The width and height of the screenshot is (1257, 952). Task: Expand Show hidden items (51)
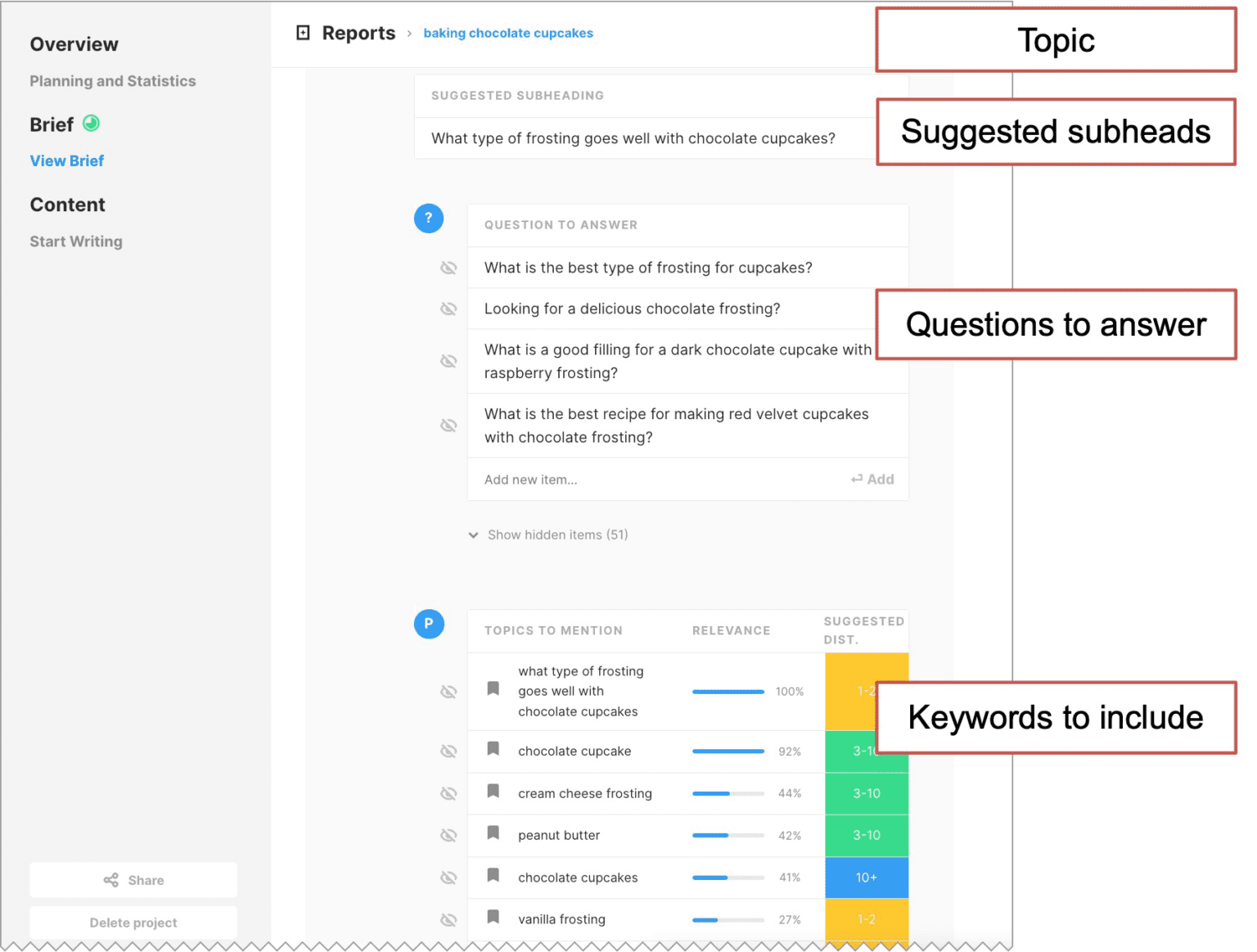[547, 534]
